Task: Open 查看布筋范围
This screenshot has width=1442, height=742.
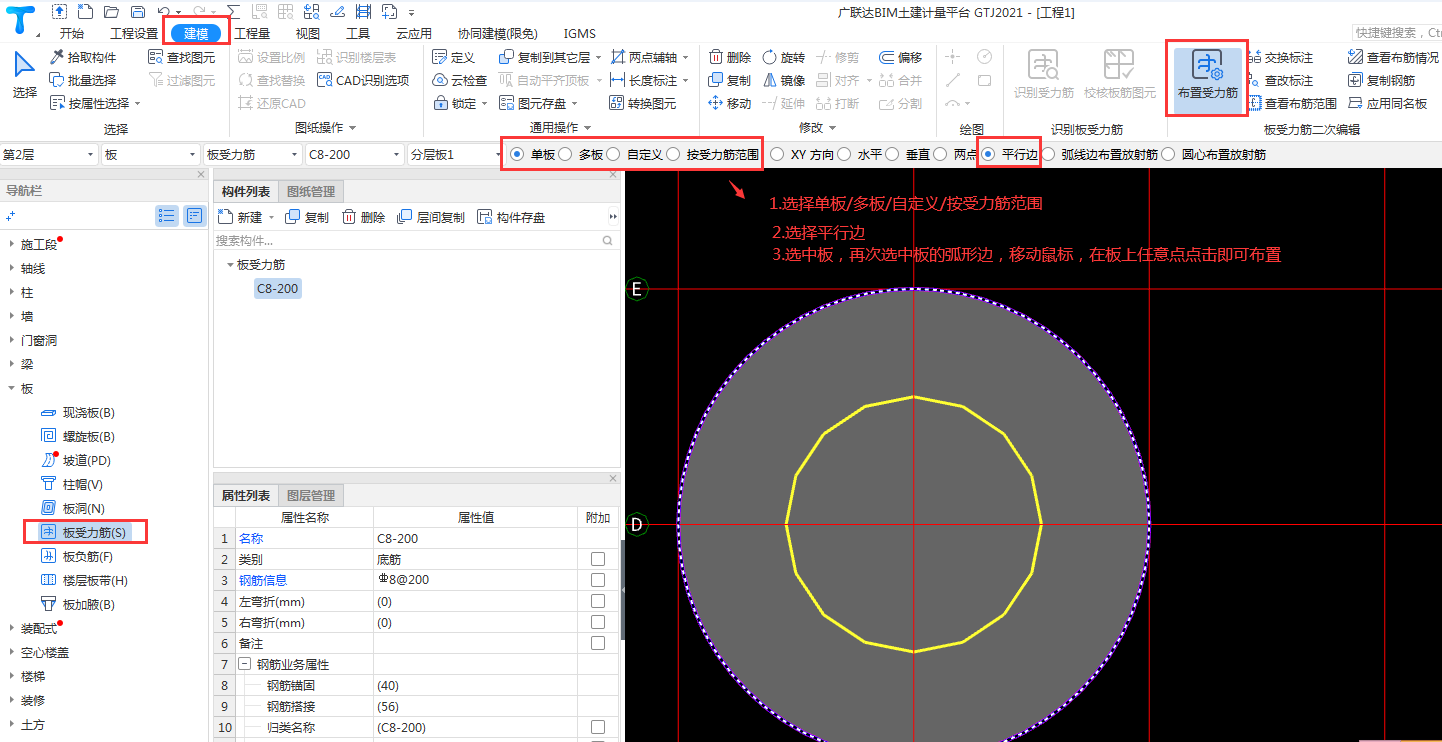Action: coord(1292,103)
